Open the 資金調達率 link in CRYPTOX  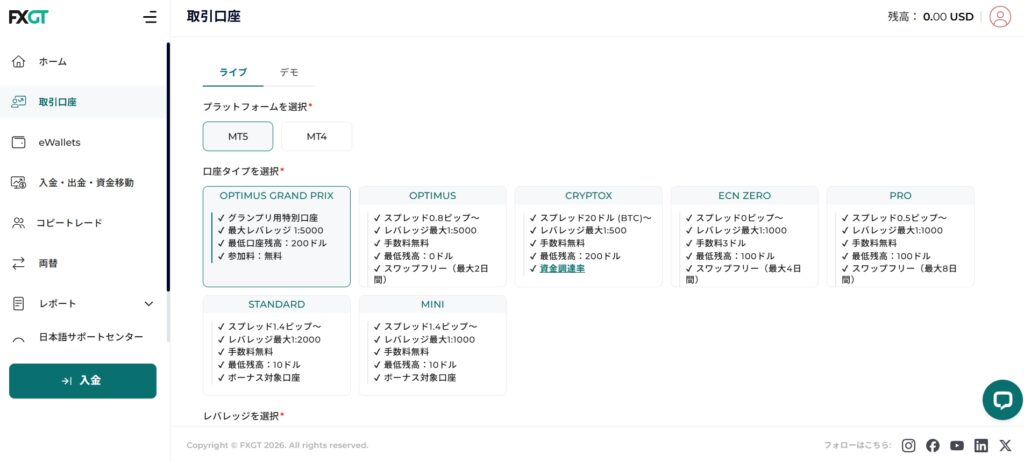[562, 269]
